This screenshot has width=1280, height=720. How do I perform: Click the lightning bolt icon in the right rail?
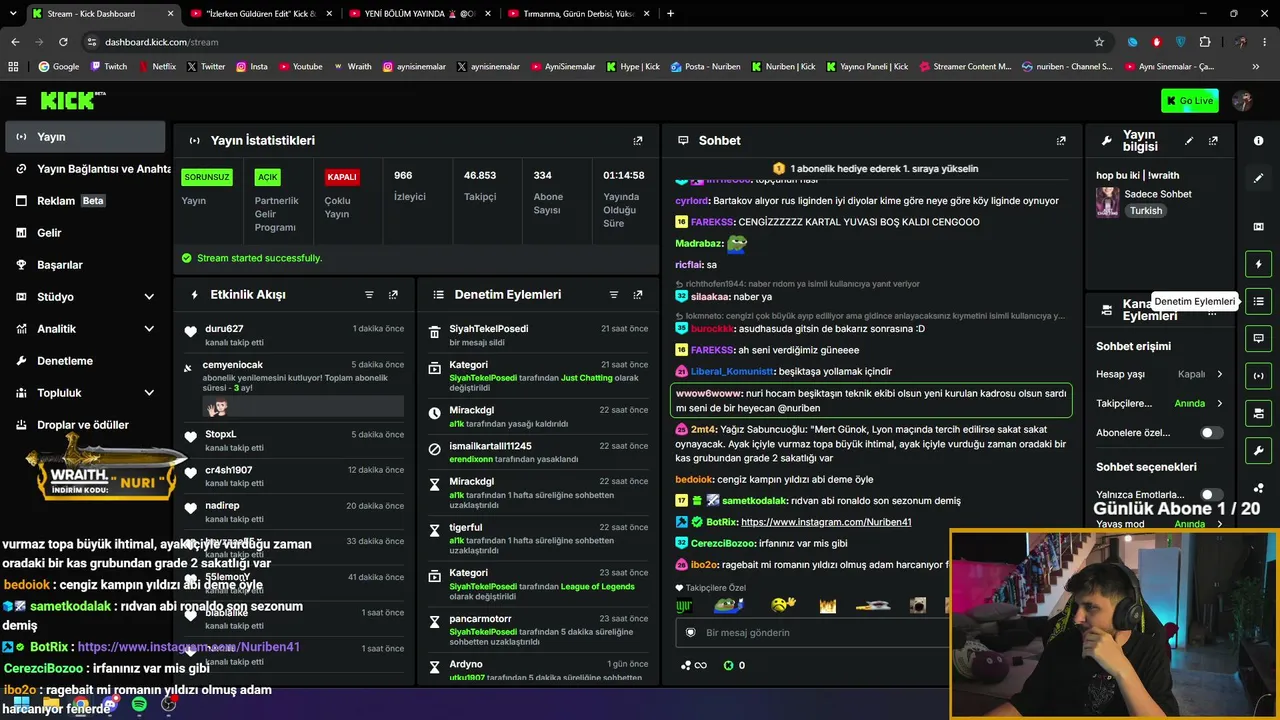point(1258,264)
